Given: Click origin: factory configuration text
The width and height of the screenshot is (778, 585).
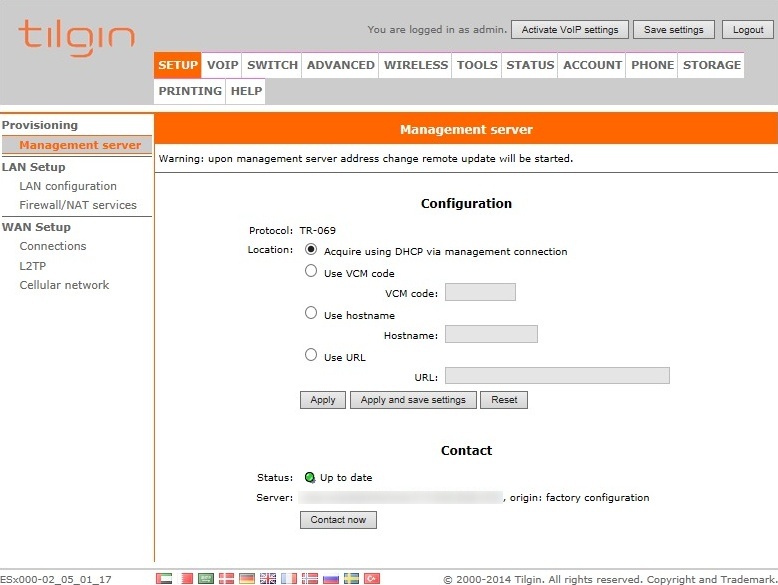Looking at the screenshot, I should click(579, 497).
